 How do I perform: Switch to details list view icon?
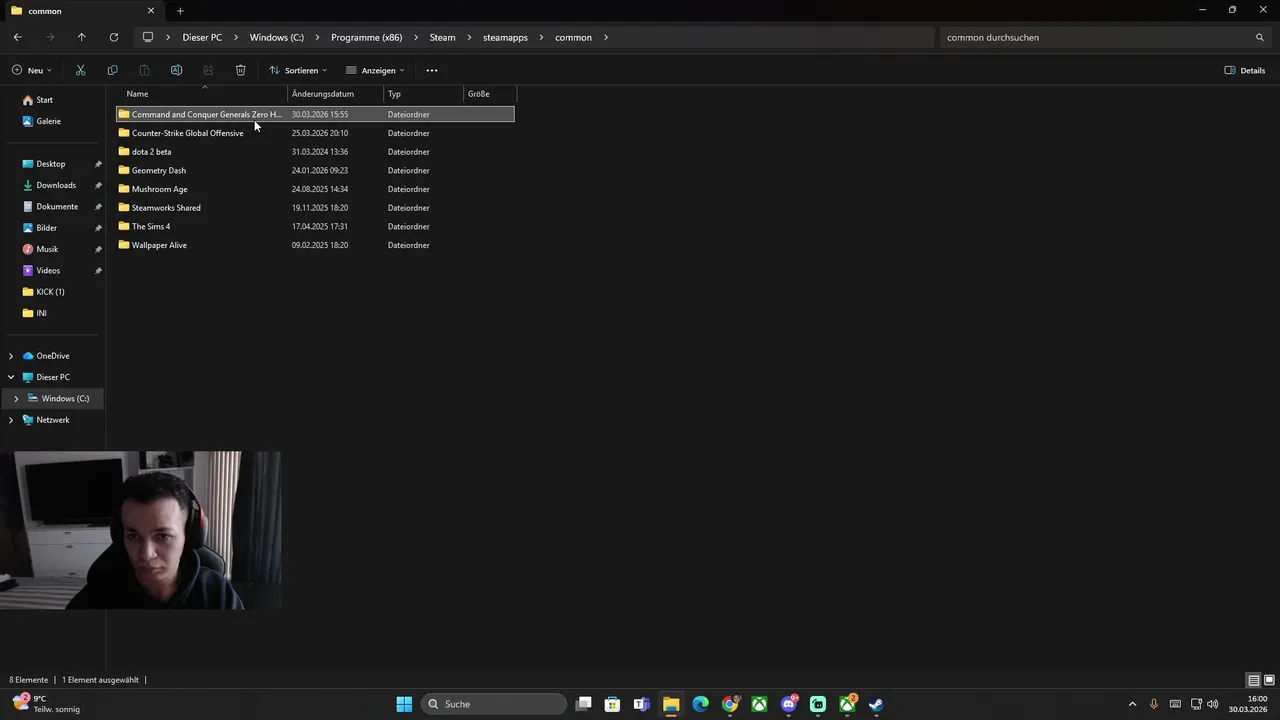[1253, 680]
